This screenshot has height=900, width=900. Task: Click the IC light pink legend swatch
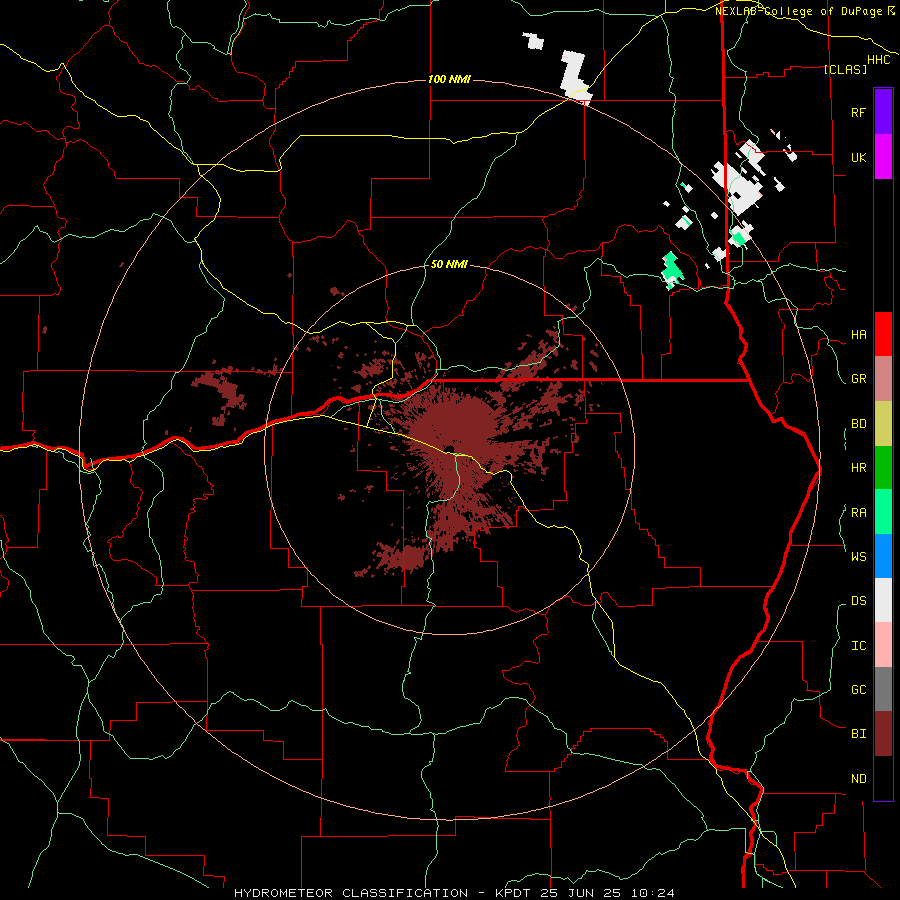click(x=883, y=645)
